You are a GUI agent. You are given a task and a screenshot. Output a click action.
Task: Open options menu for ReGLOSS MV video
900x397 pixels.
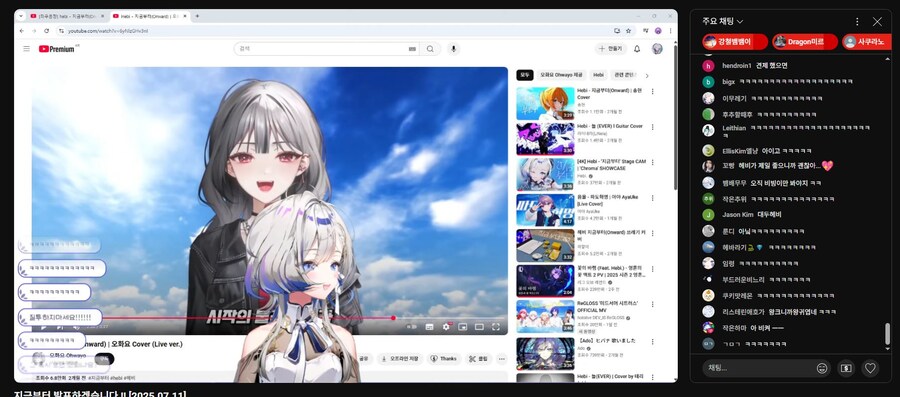coord(652,304)
